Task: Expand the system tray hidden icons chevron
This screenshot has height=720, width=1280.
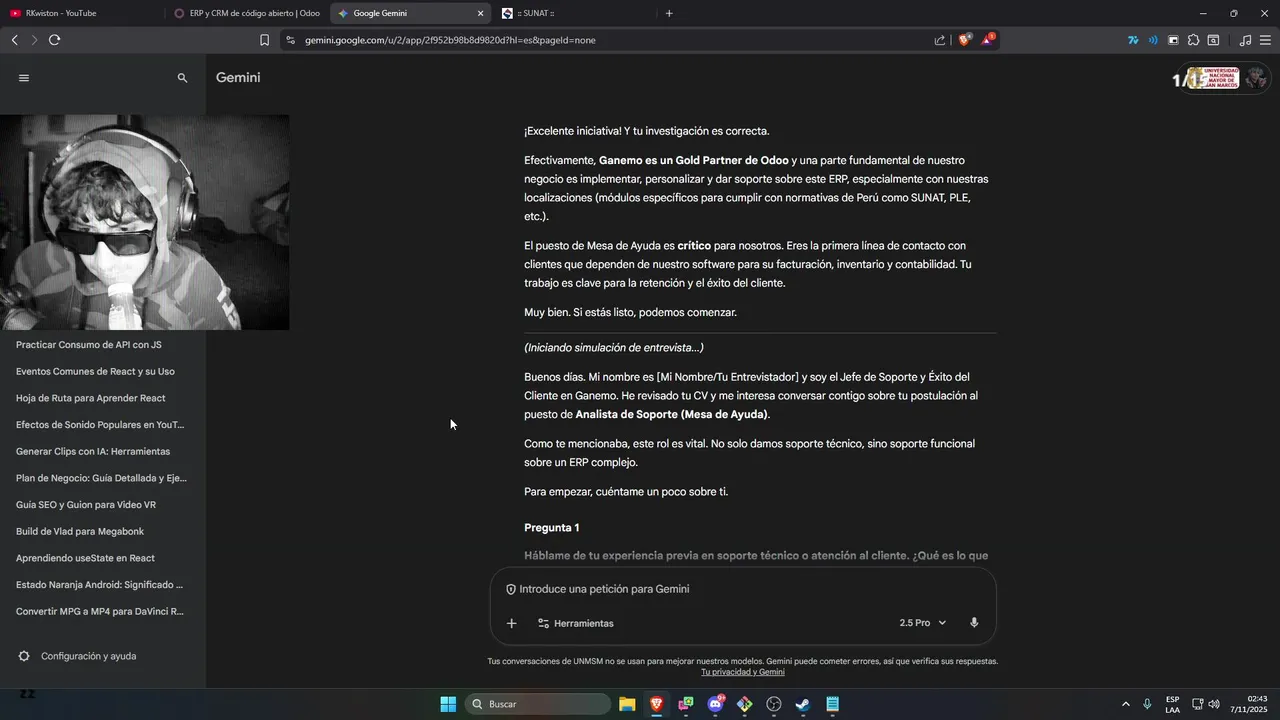Action: [1126, 704]
